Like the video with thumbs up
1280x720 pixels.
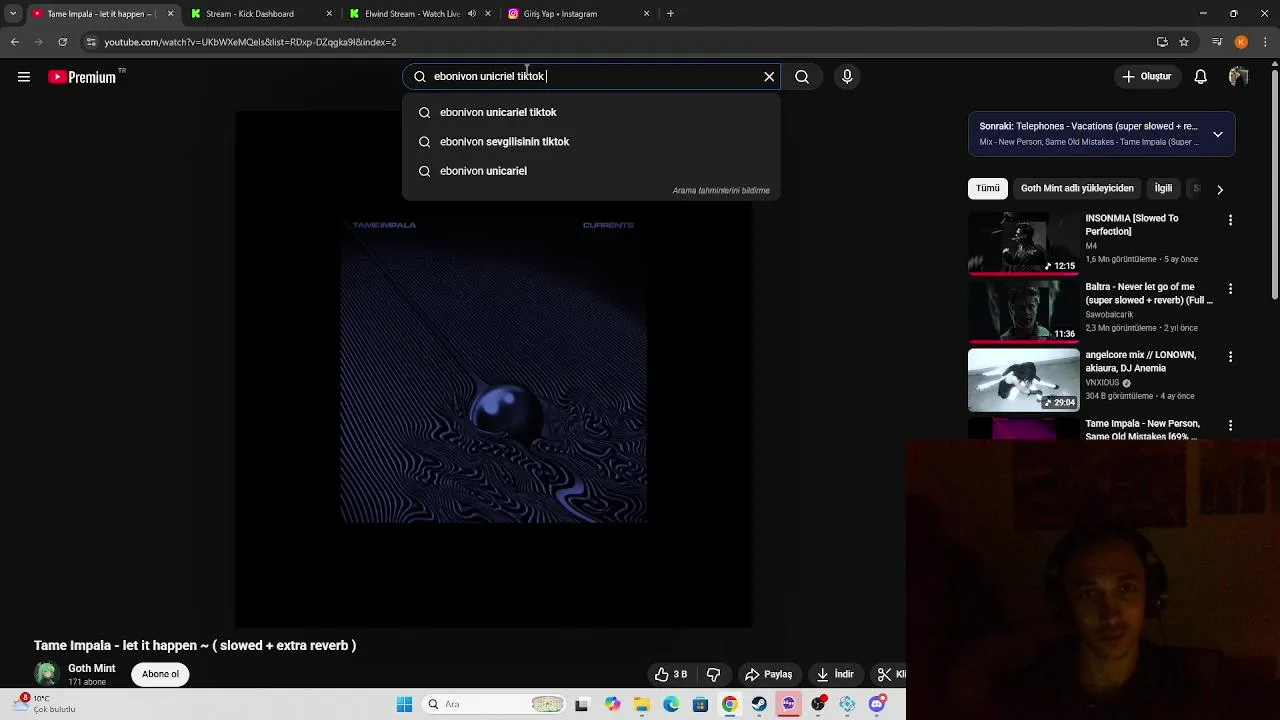click(671, 674)
